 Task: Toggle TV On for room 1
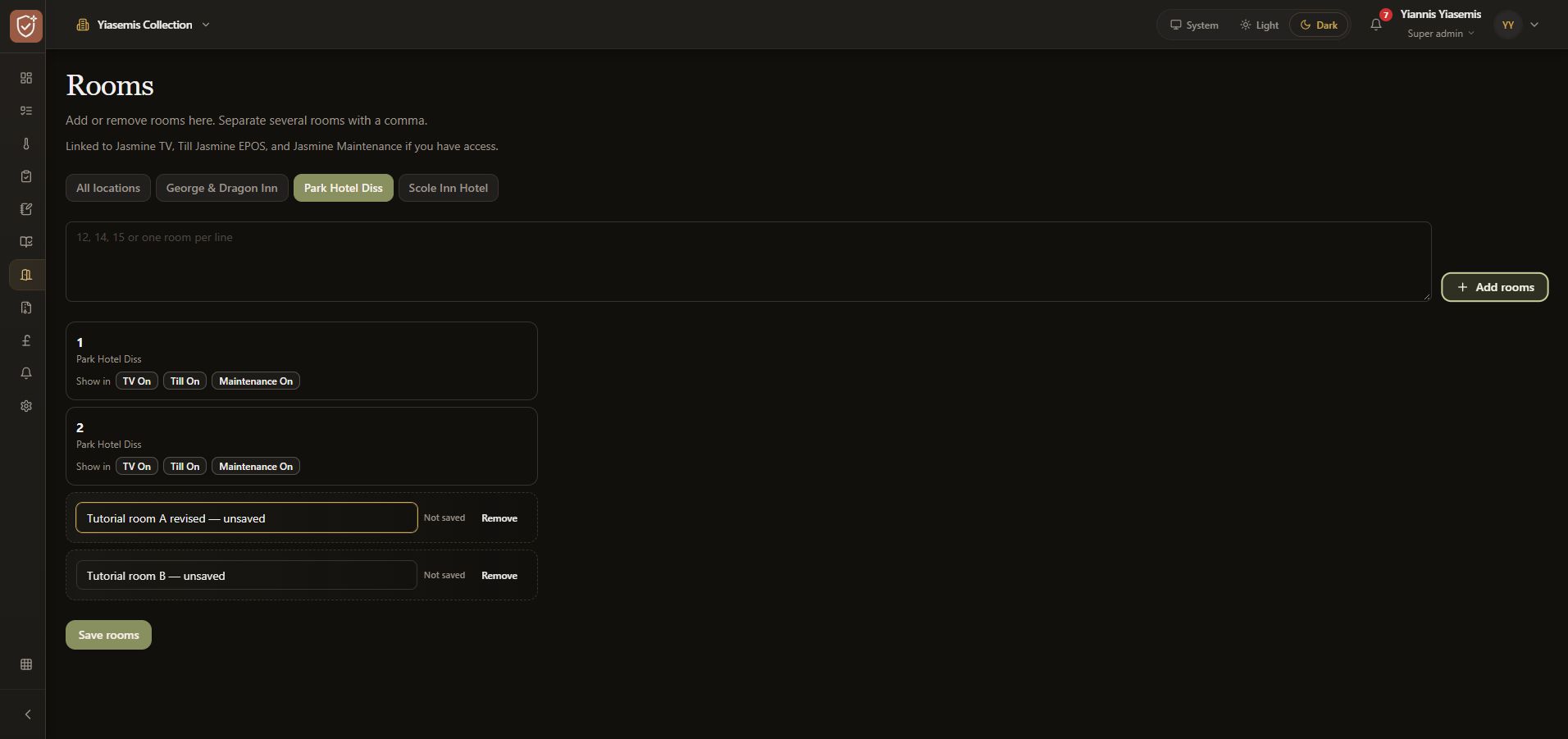pyautogui.click(x=137, y=381)
